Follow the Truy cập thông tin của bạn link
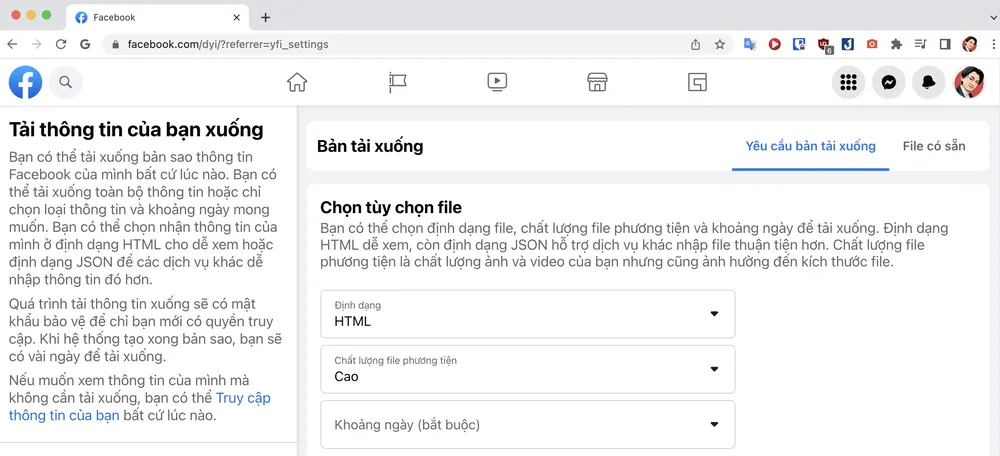Screen dimensions: 1000x456 pos(140,407)
